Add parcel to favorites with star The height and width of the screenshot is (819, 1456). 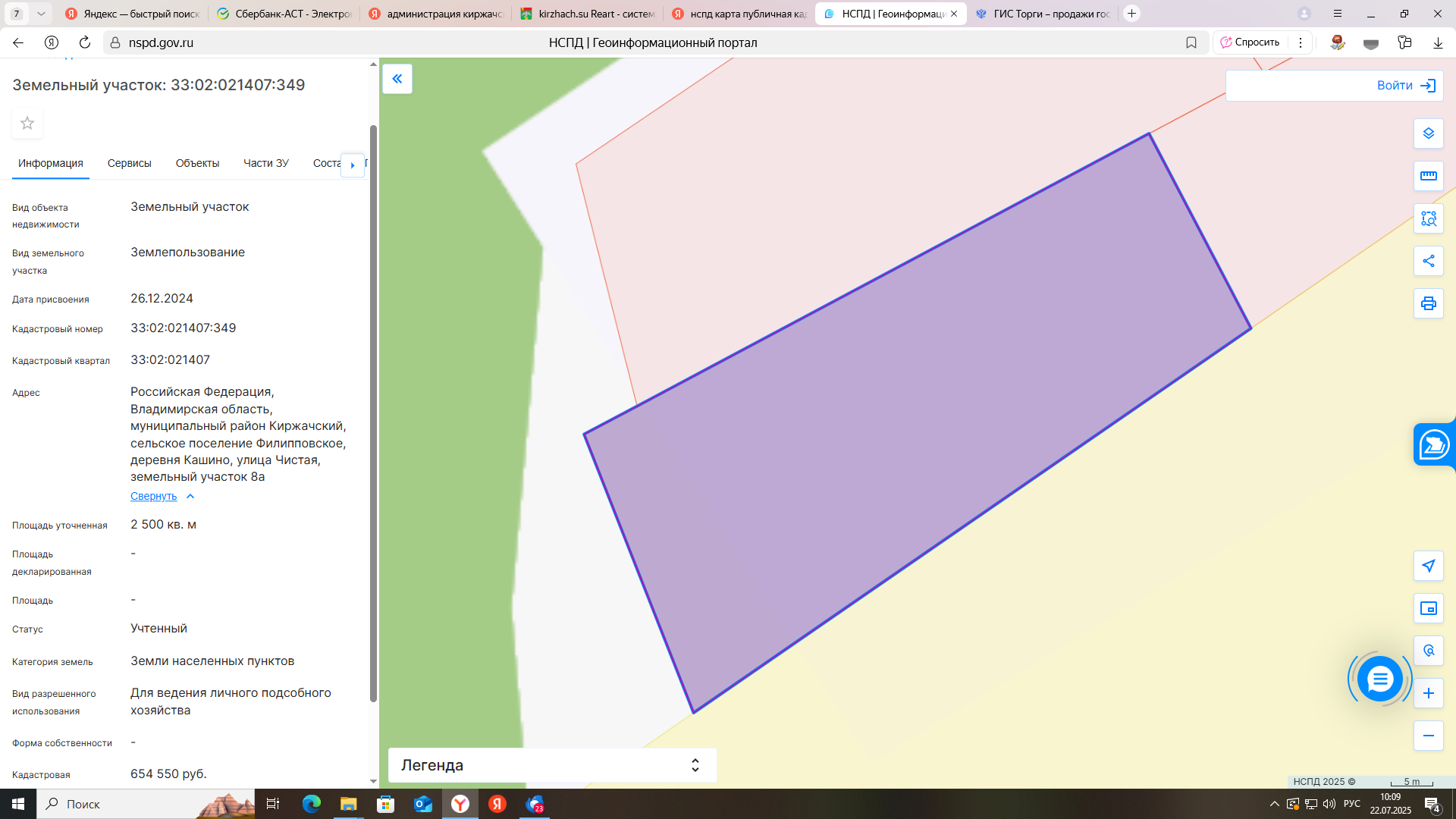point(27,123)
